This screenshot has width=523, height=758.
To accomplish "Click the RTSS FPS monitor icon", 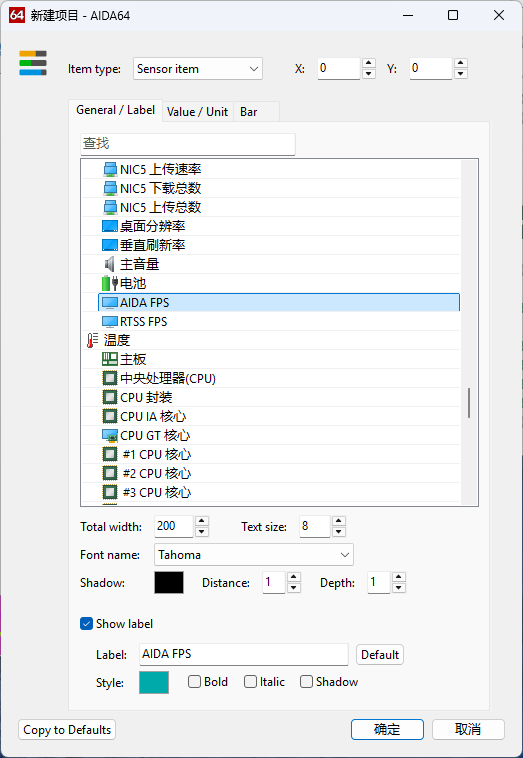I will 110,321.
